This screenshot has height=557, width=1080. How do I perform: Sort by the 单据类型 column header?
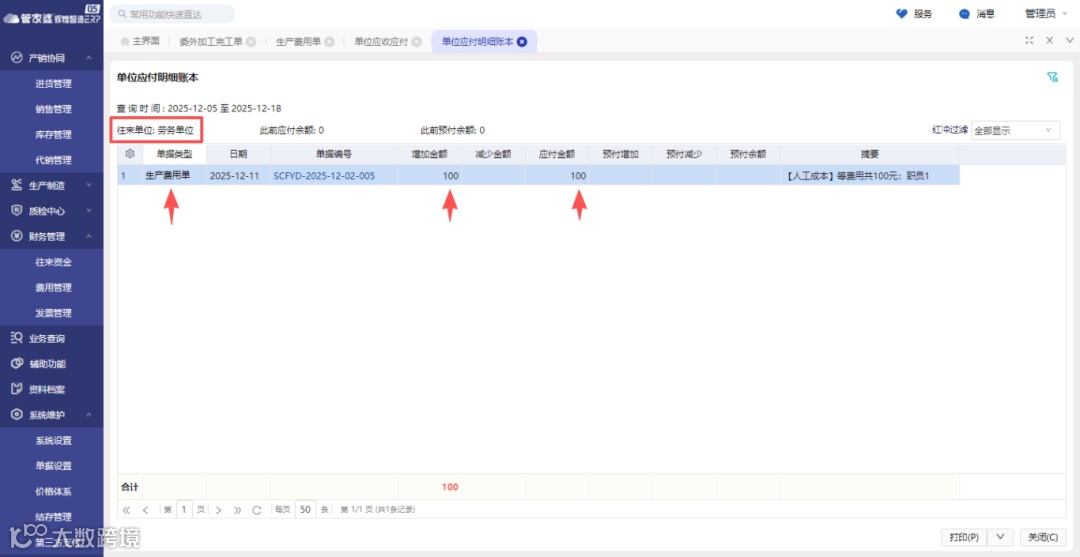point(174,154)
